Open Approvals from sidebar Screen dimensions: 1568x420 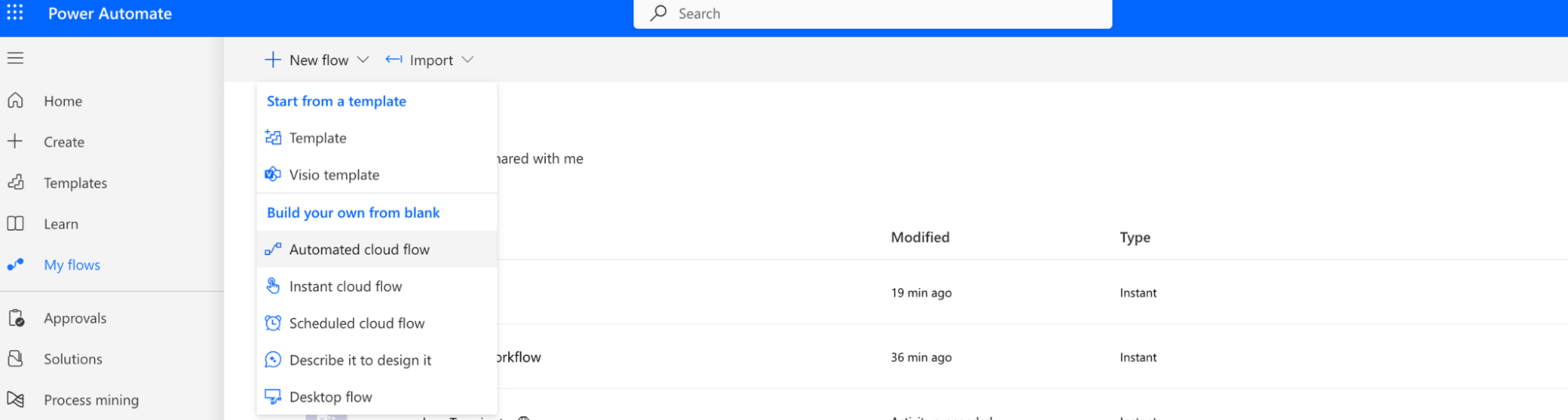[x=75, y=318]
